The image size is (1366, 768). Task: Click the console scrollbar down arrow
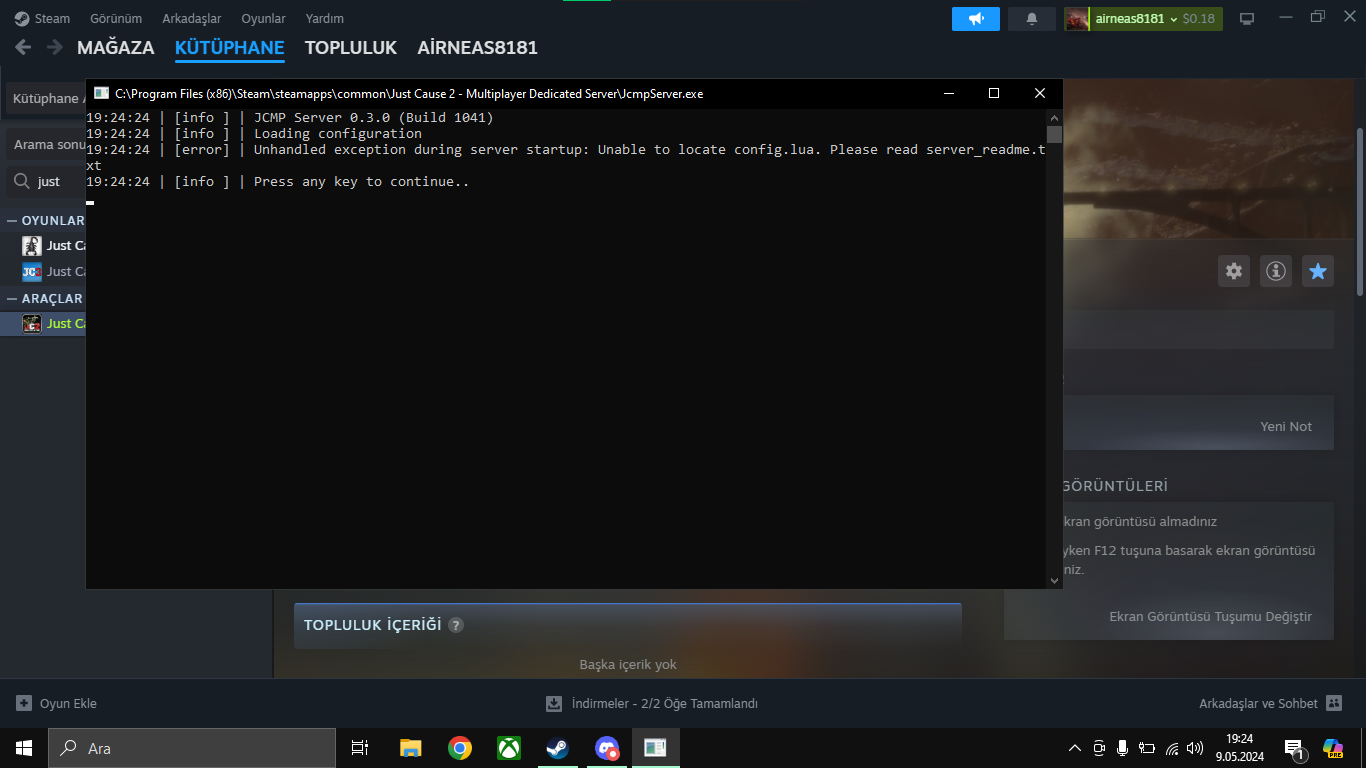pyautogui.click(x=1054, y=580)
